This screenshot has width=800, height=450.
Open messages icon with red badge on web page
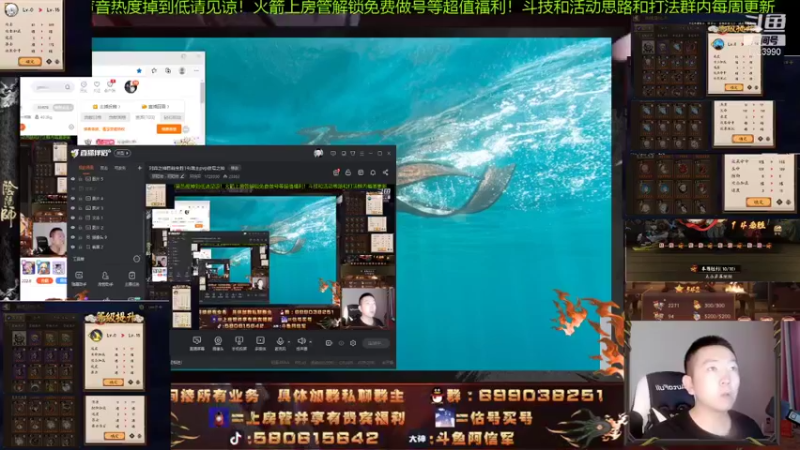tap(110, 87)
